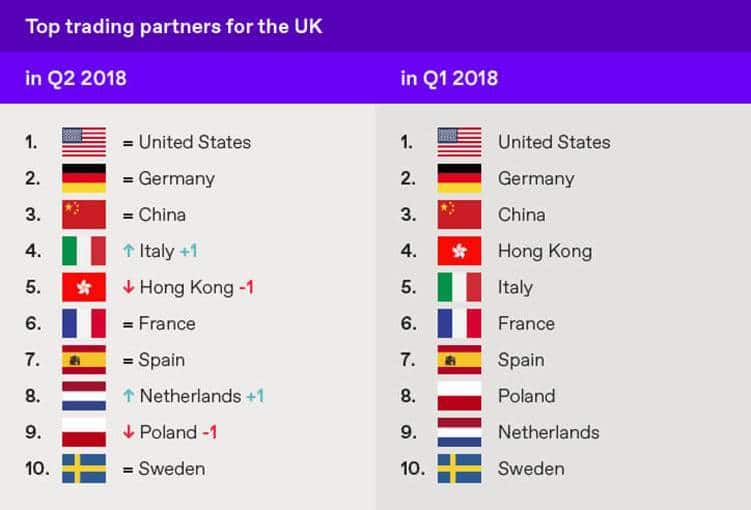Click the Italy flag at rank 4
Image resolution: width=751 pixels, height=510 pixels.
(84, 251)
